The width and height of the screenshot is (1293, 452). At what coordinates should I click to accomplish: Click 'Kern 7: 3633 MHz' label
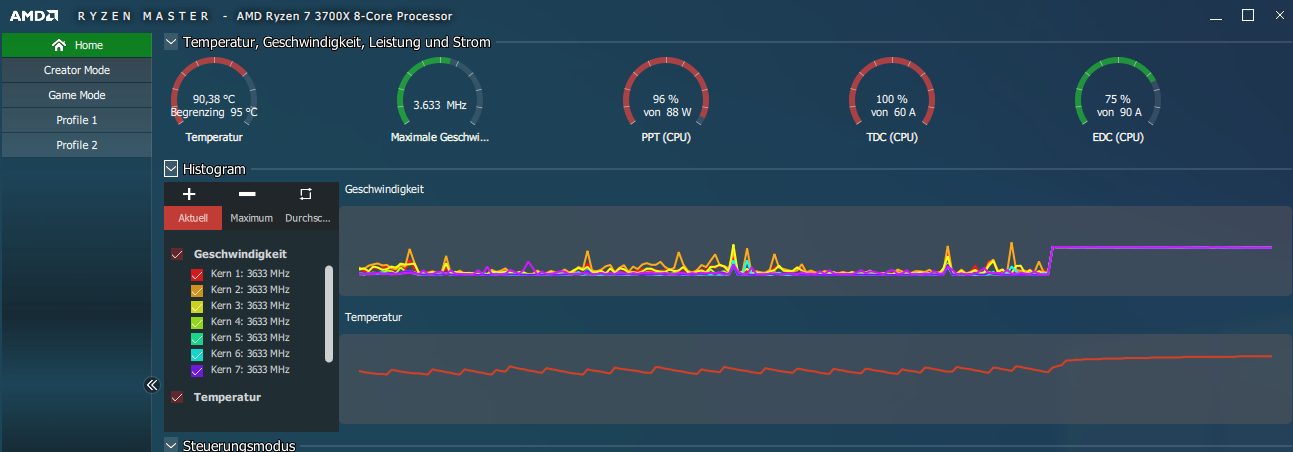coord(250,369)
